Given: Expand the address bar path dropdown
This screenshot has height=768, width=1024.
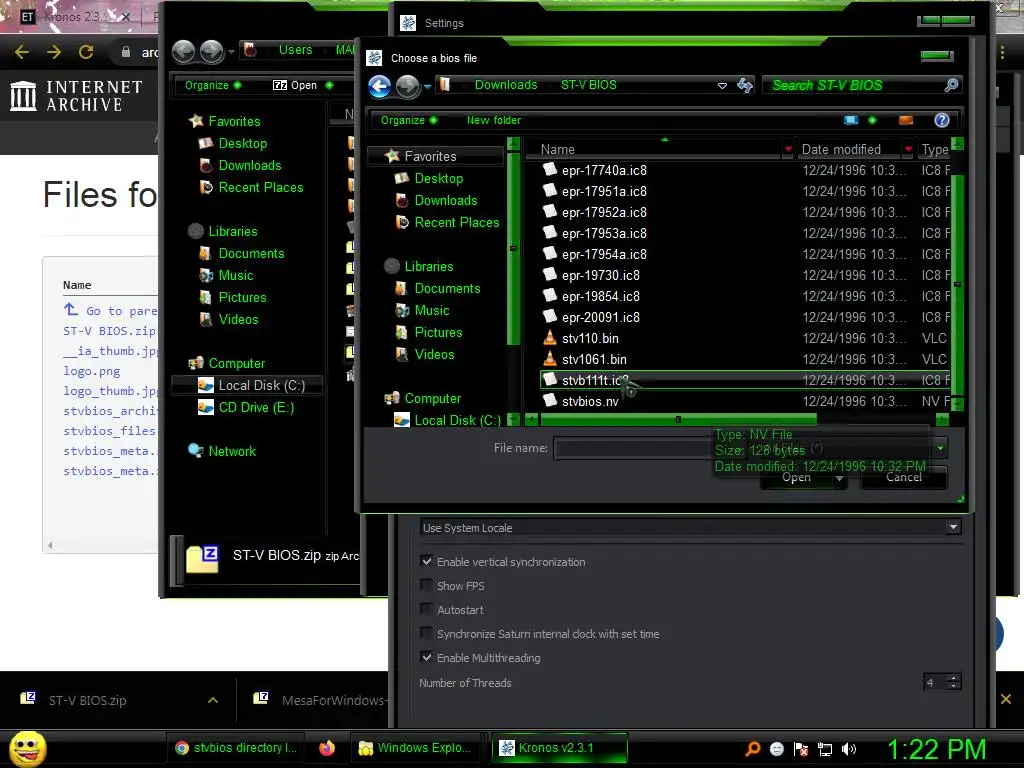Looking at the screenshot, I should (722, 86).
